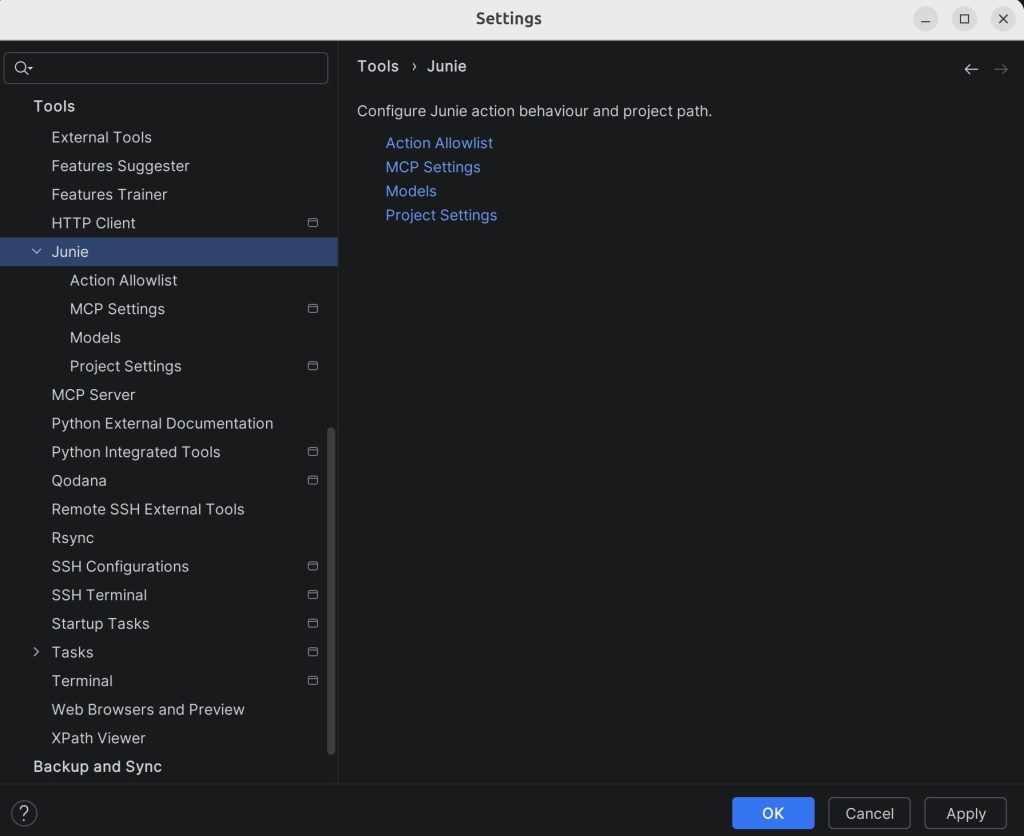Go forward with the right arrow

pos(1000,69)
